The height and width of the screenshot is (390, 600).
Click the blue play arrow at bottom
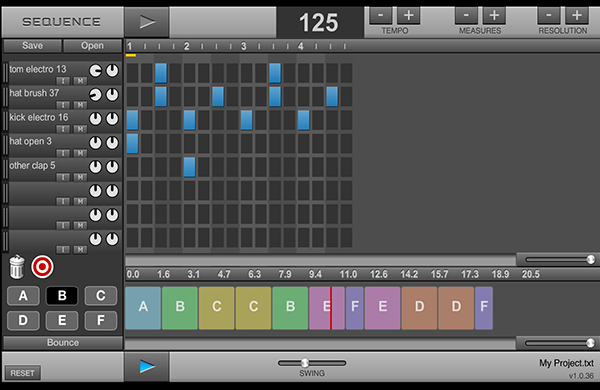[147, 366]
